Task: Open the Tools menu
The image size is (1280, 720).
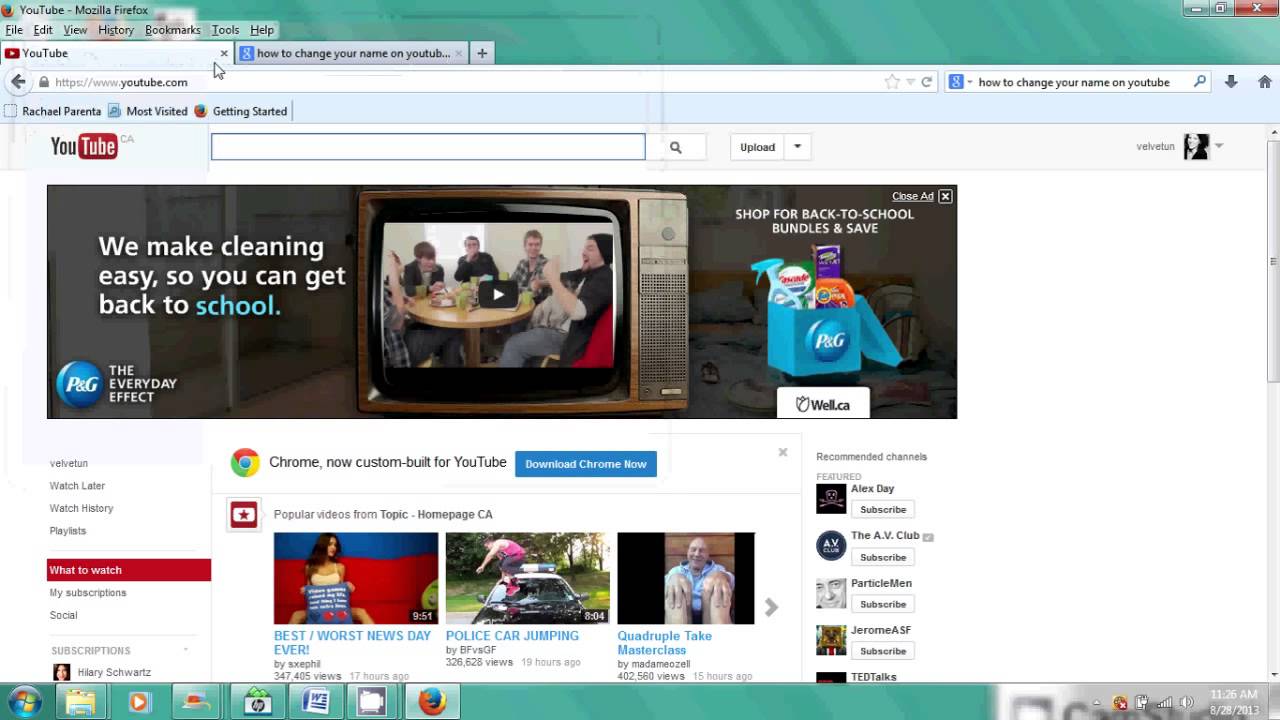Action: (225, 30)
